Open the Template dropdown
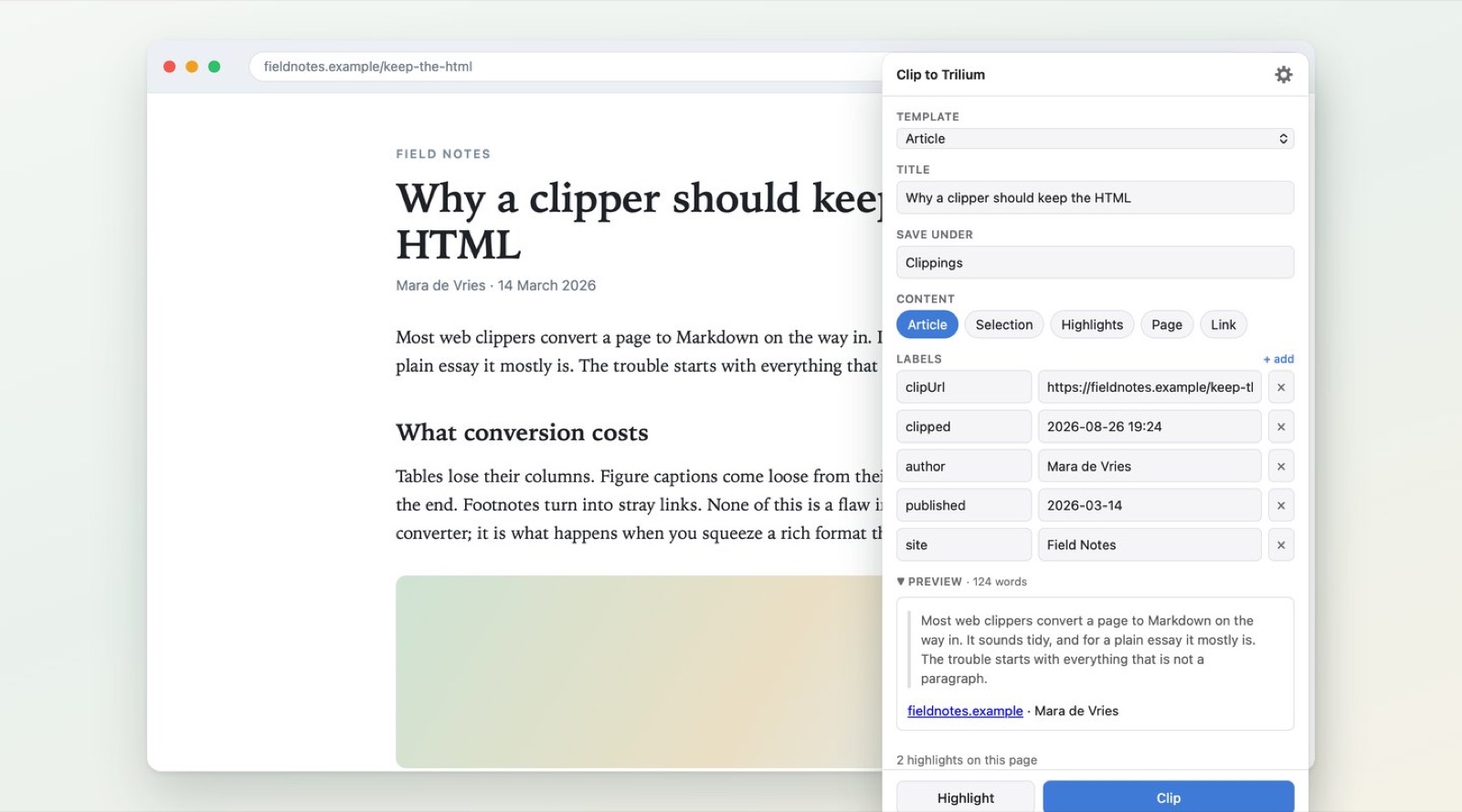This screenshot has width=1462, height=812. 1095,139
